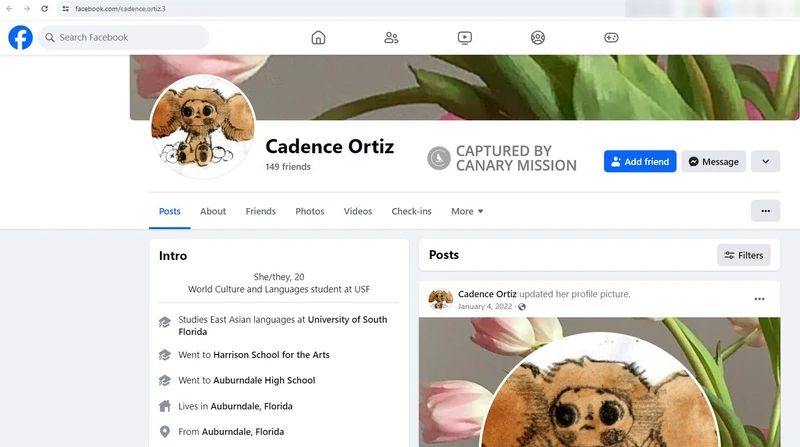Click the She/they, 20 bio text
The height and width of the screenshot is (447, 800).
pos(279,277)
